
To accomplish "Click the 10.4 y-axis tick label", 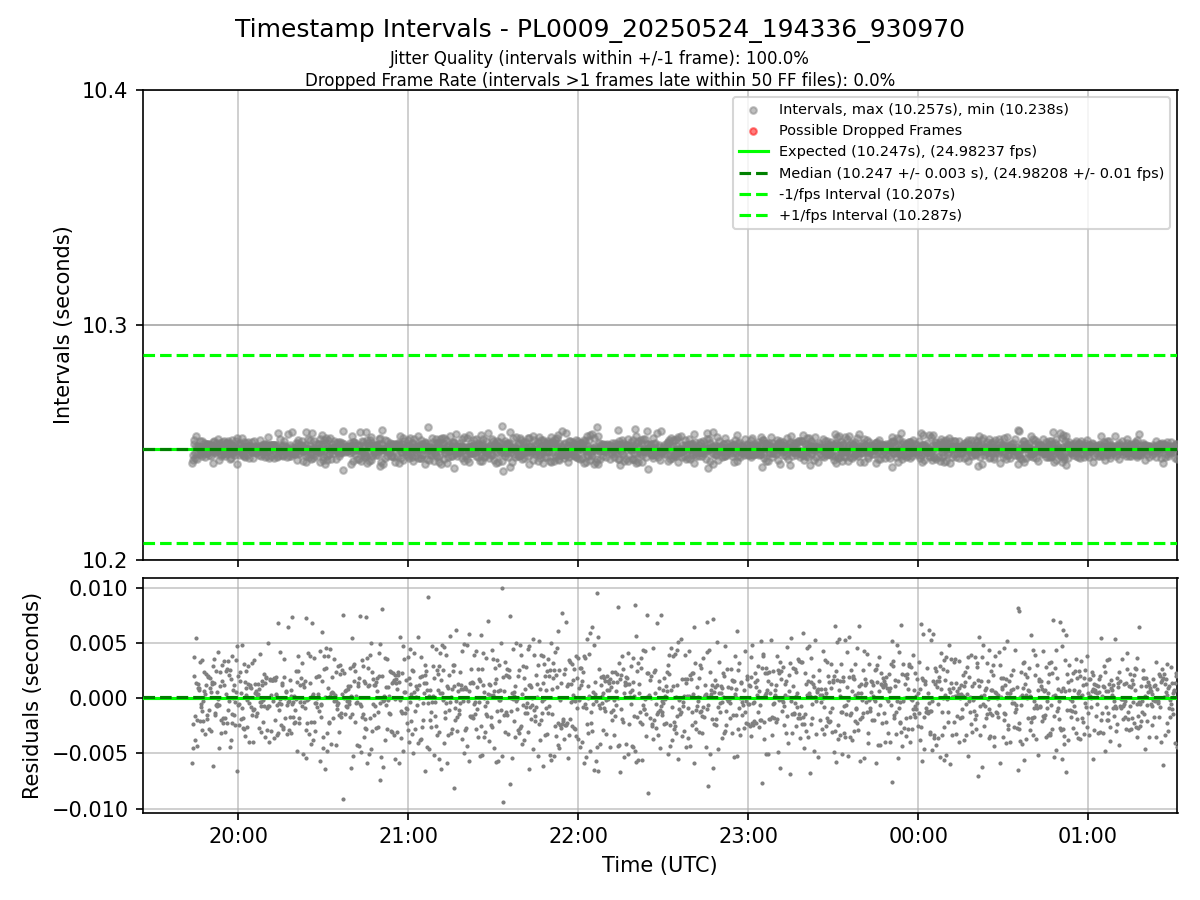I will 106,91.
